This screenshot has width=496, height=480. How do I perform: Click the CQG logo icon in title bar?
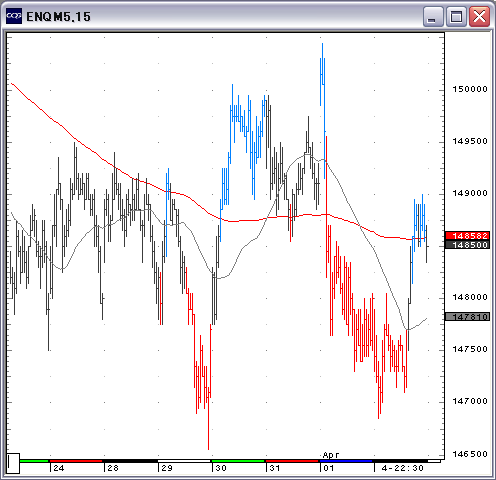click(x=14, y=16)
